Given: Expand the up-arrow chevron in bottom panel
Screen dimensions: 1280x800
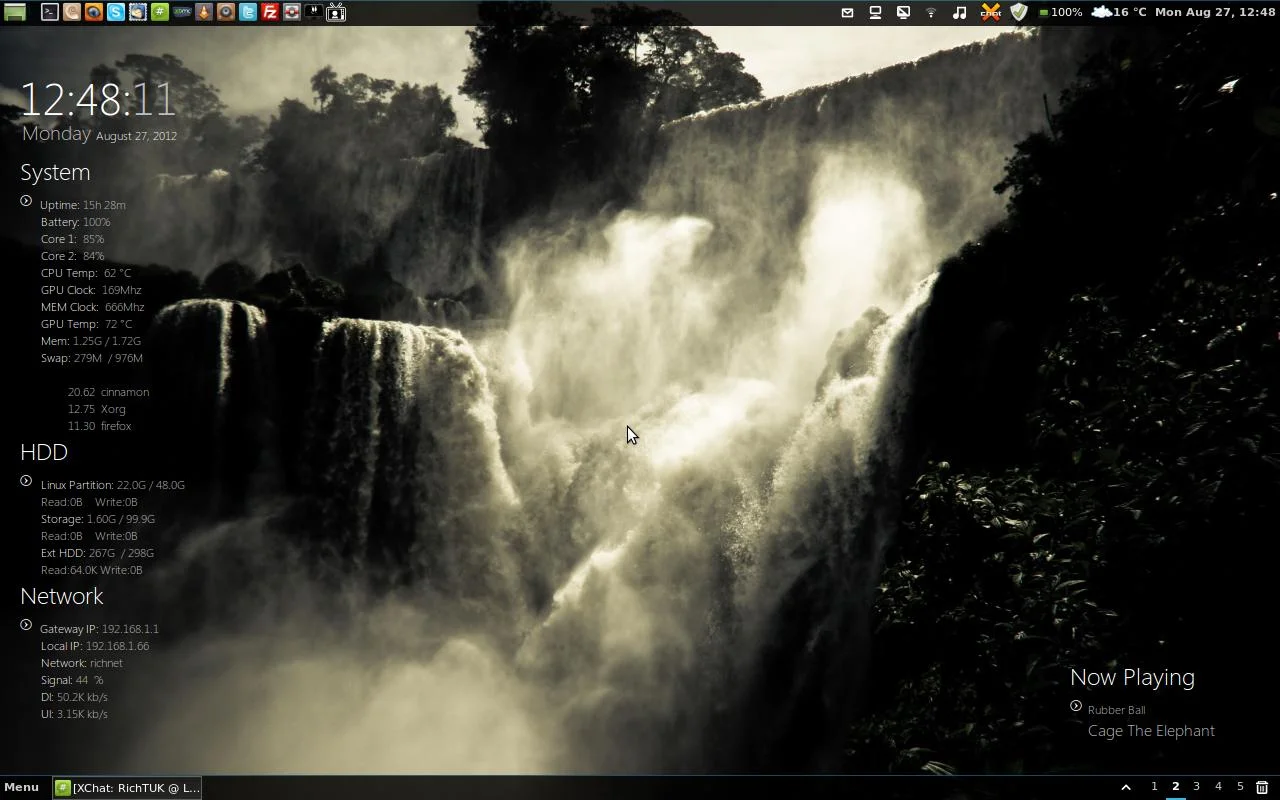Looking at the screenshot, I should point(1125,787).
